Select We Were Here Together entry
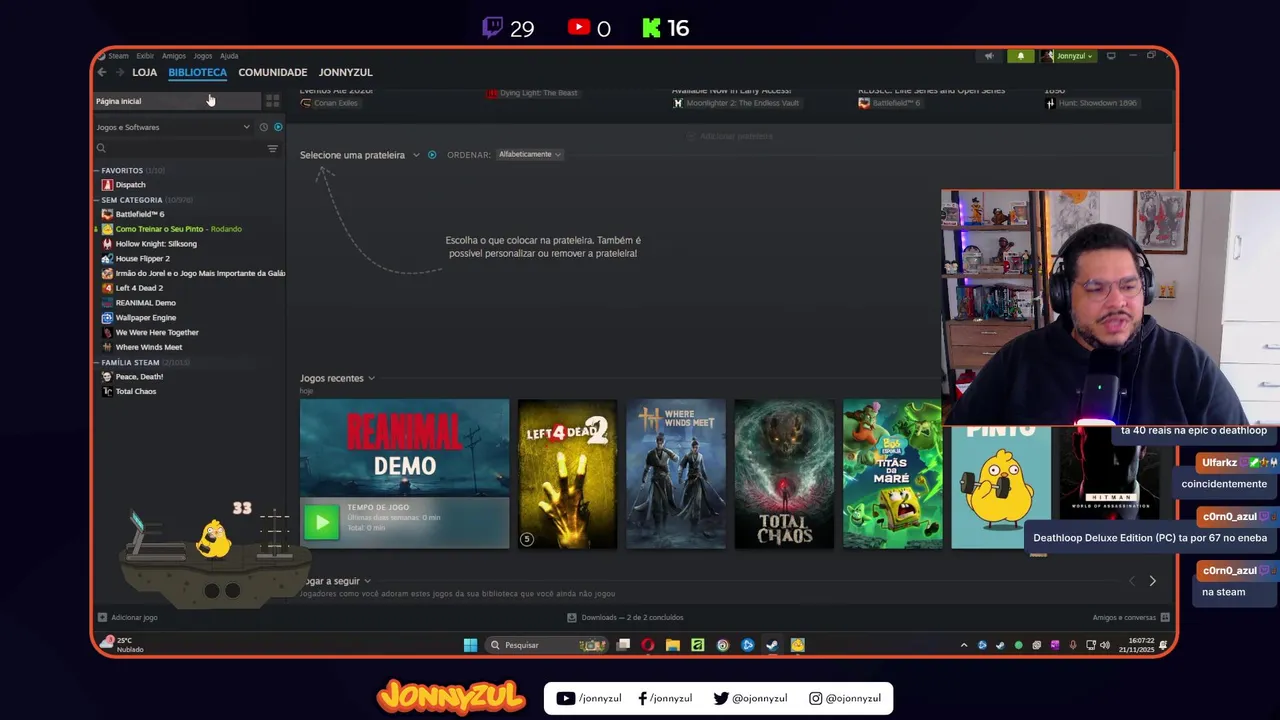Viewport: 1280px width, 720px height. tap(157, 332)
